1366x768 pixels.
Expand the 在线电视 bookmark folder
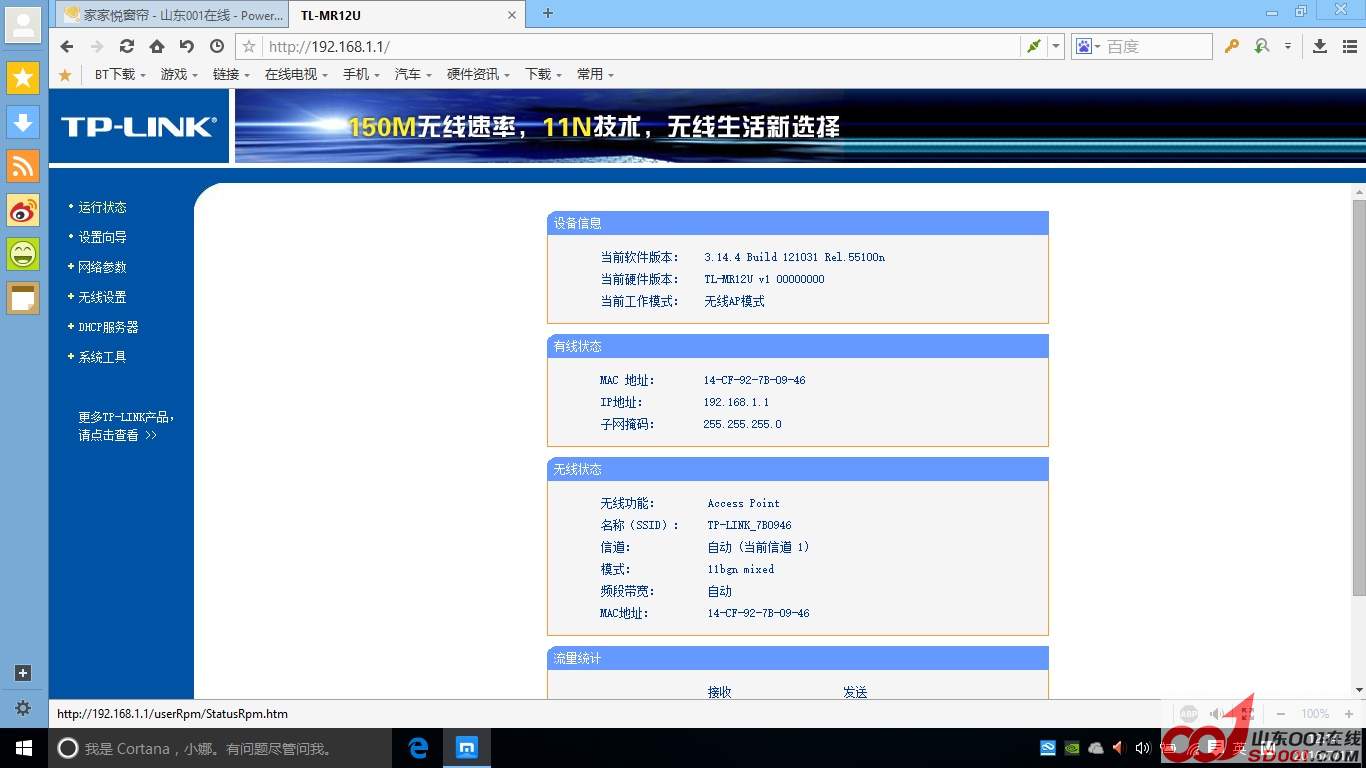click(x=296, y=74)
